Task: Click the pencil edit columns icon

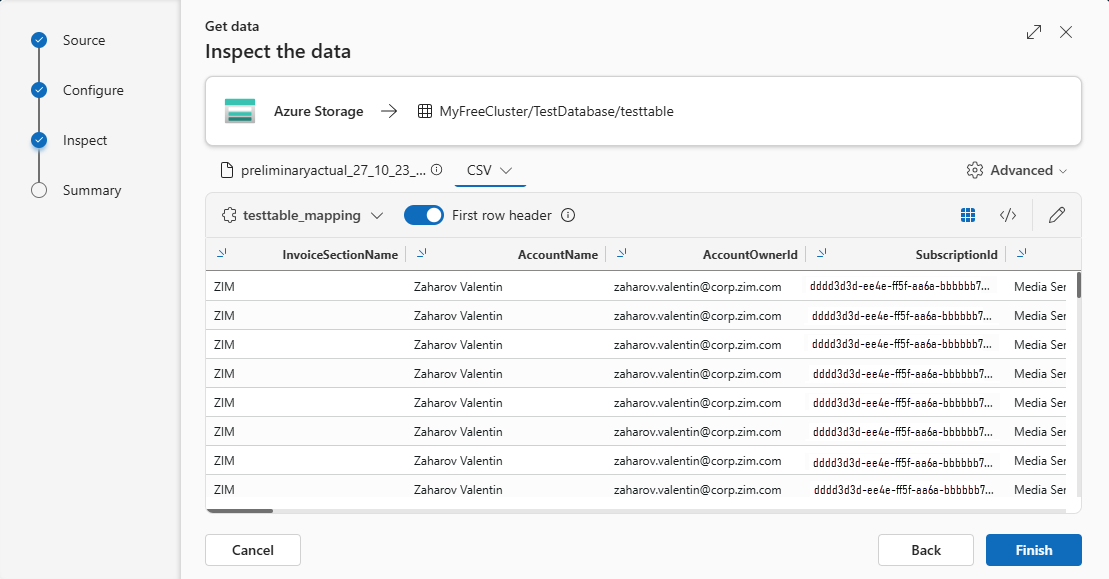Action: (1057, 215)
